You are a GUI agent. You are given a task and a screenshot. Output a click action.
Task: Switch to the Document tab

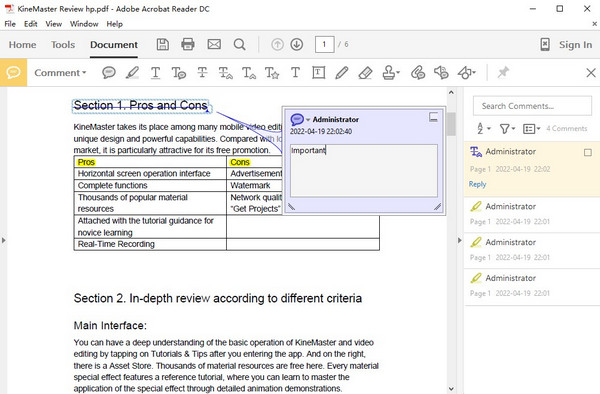pos(114,45)
